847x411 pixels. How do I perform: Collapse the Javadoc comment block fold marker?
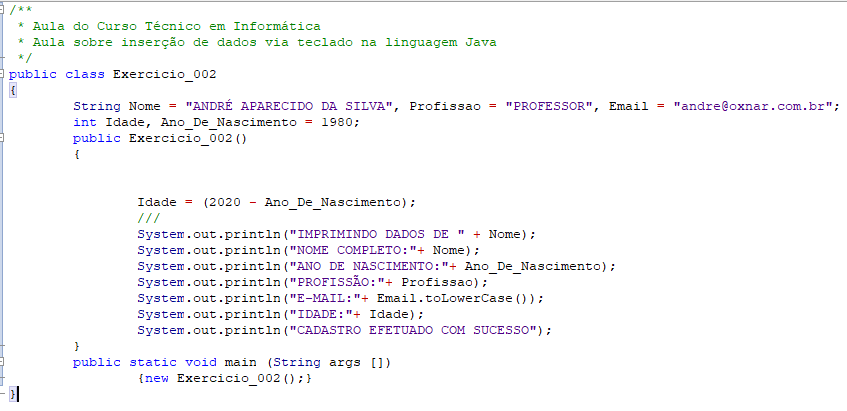pos(2,10)
